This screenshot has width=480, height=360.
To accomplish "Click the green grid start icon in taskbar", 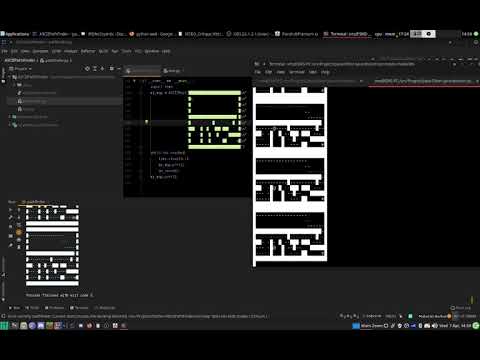I will click(x=4, y=326).
